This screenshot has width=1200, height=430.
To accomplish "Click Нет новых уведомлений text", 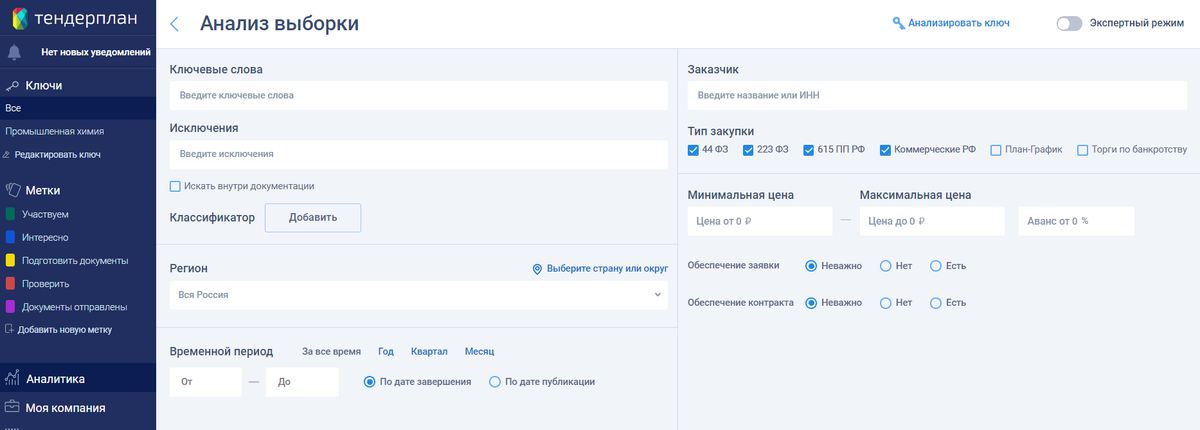I will click(96, 52).
